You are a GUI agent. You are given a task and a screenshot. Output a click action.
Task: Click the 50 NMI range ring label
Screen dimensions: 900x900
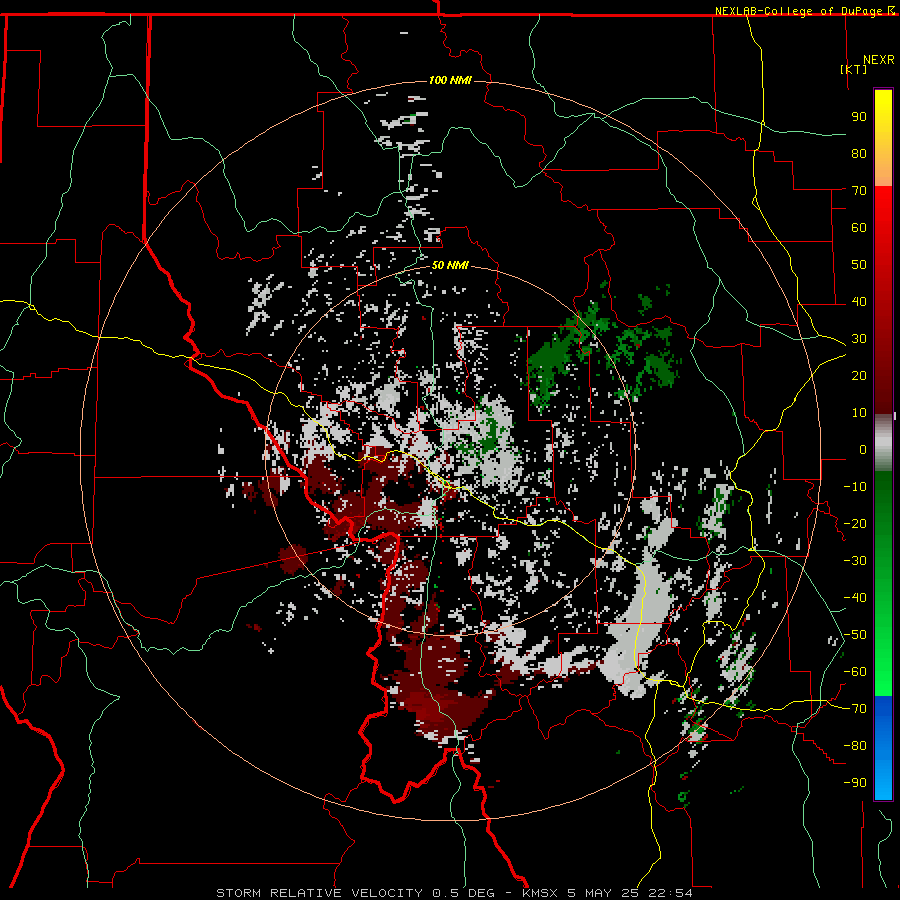450,265
